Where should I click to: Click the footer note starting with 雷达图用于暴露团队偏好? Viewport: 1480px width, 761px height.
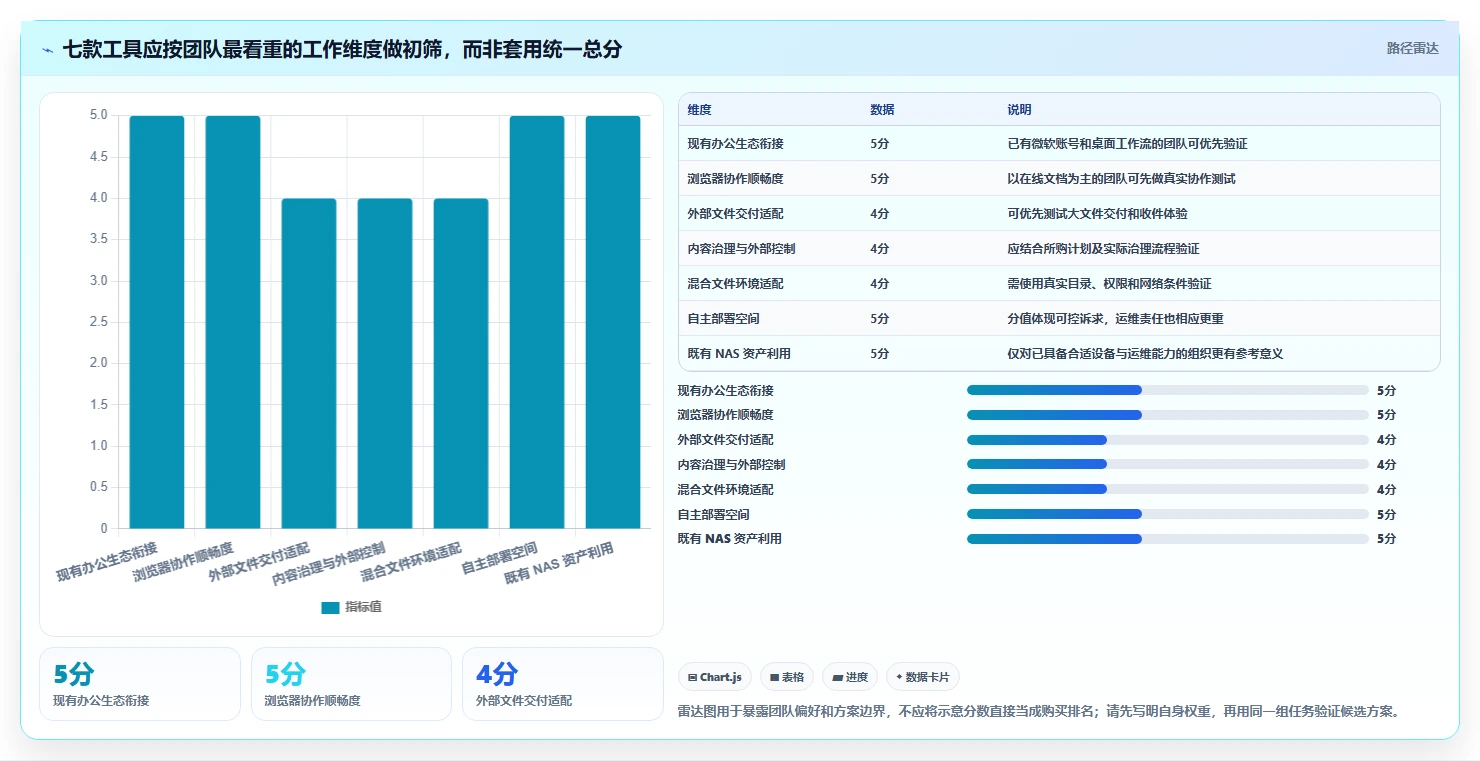click(x=1042, y=712)
